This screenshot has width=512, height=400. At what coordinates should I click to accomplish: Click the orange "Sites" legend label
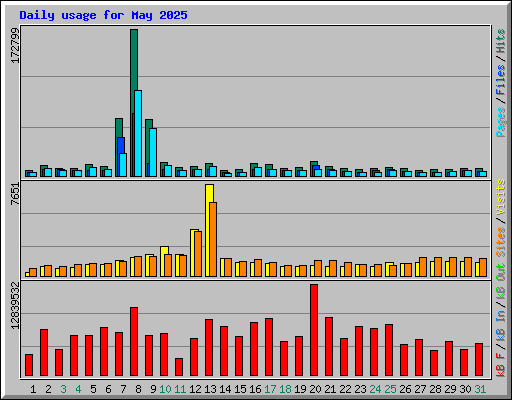click(500, 242)
